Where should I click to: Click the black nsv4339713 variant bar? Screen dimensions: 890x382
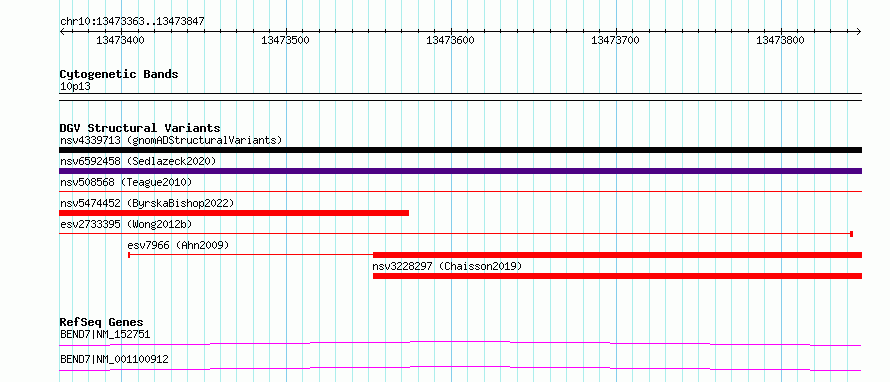460,150
